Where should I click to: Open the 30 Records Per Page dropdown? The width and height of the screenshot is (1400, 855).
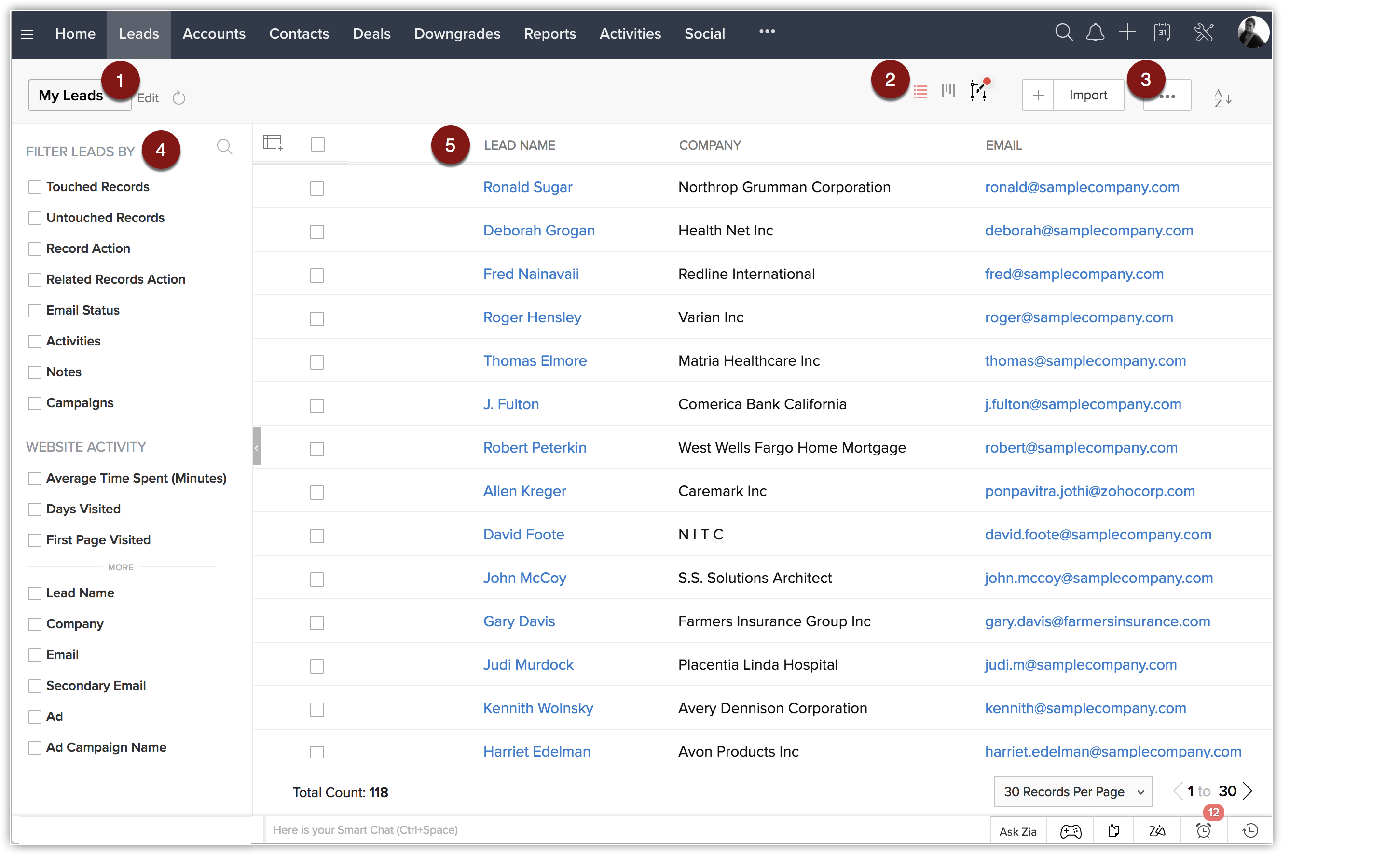pos(1073,791)
